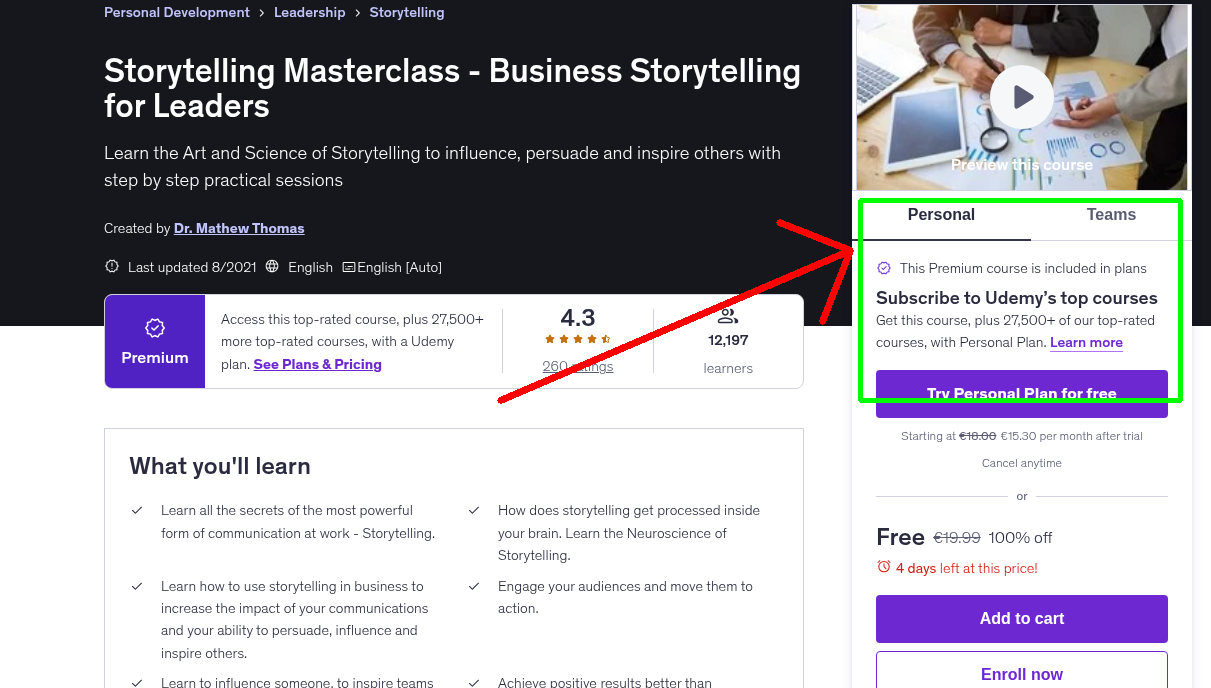The width and height of the screenshot is (1211, 688).
Task: Click the alarm clock icon by 4 days left
Action: point(883,567)
